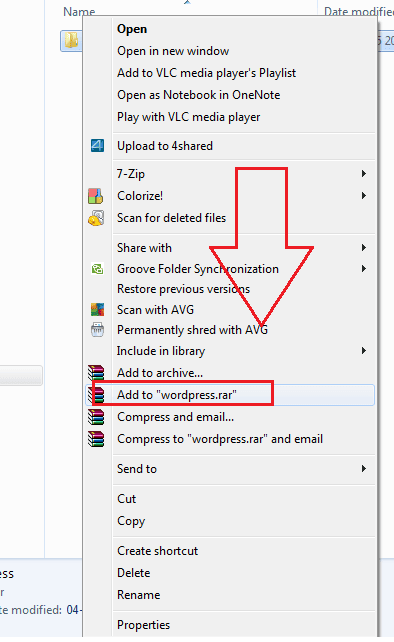
Task: Select Restore previous versions
Action: coord(183,289)
